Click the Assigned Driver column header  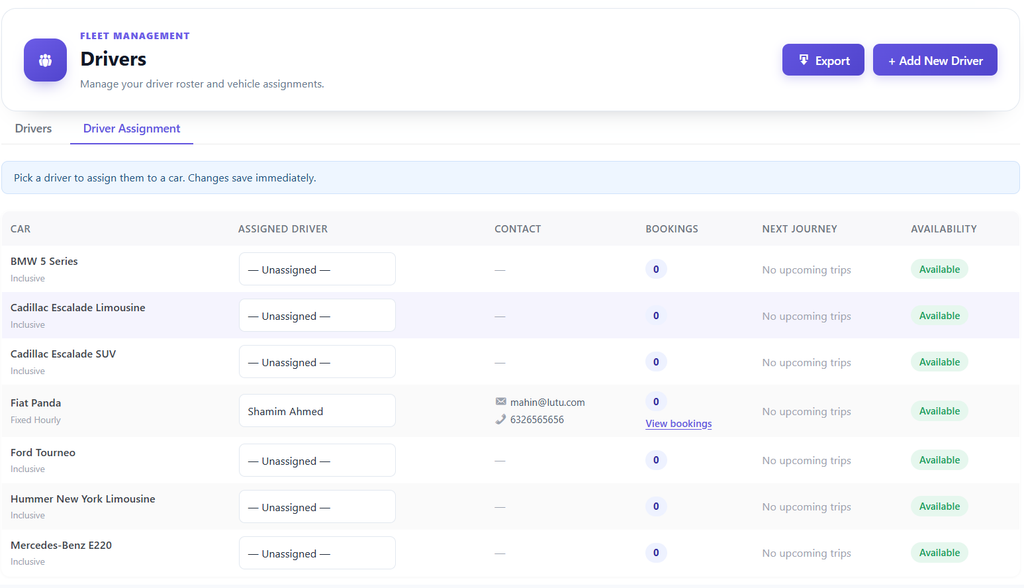coord(283,229)
